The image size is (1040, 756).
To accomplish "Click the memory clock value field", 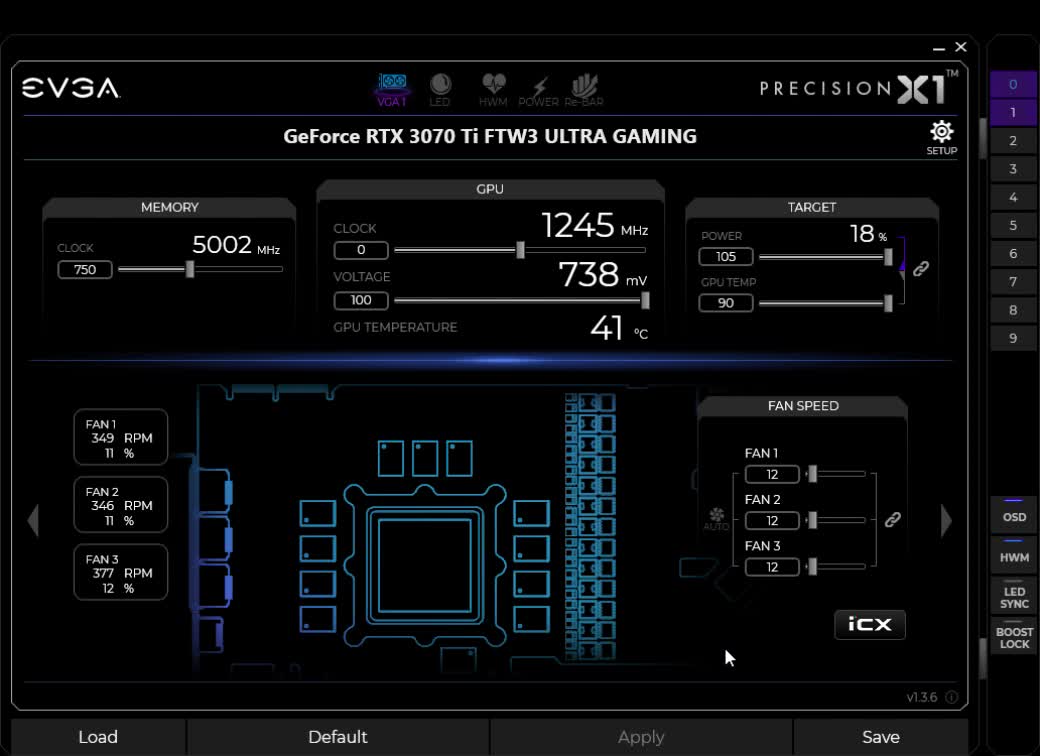I will 85,269.
